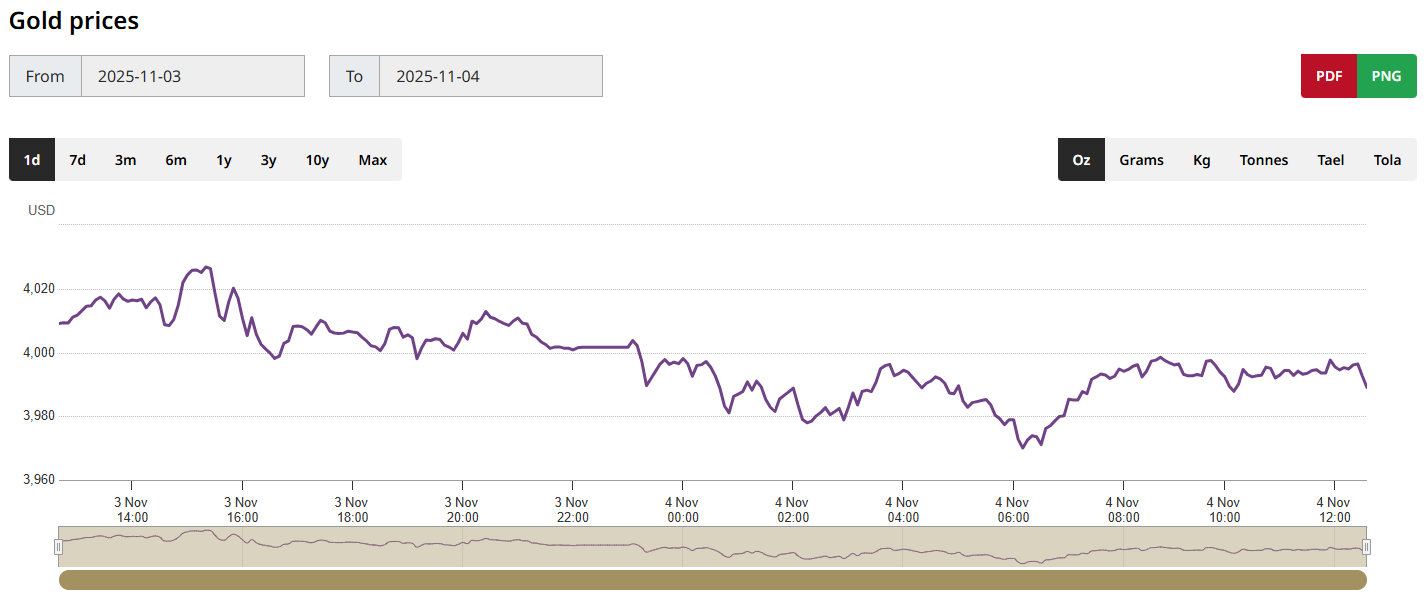Screen dimensions: 1424x603
Task: Pick the Tola unit
Action: 1387,160
